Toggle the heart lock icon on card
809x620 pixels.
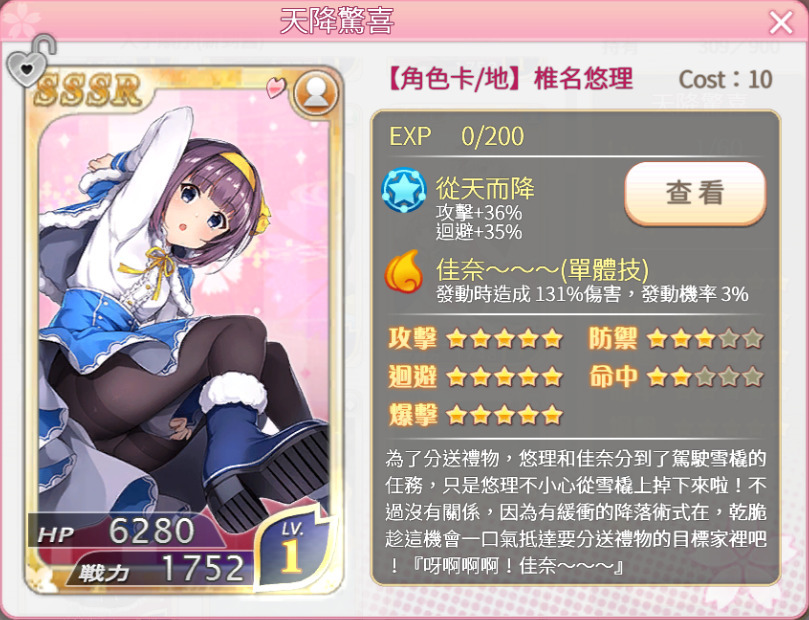29,61
